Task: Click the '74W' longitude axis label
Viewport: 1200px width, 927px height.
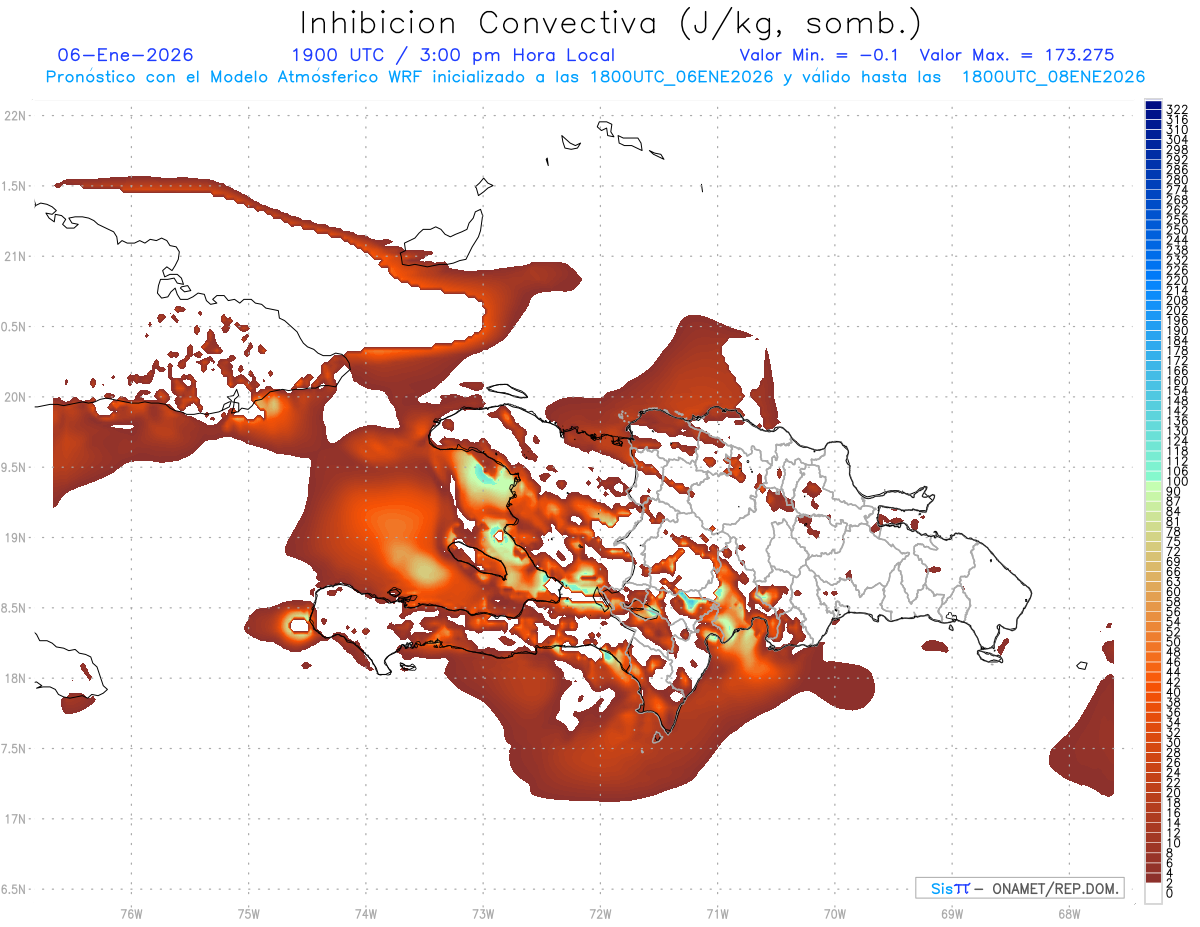Action: (365, 912)
